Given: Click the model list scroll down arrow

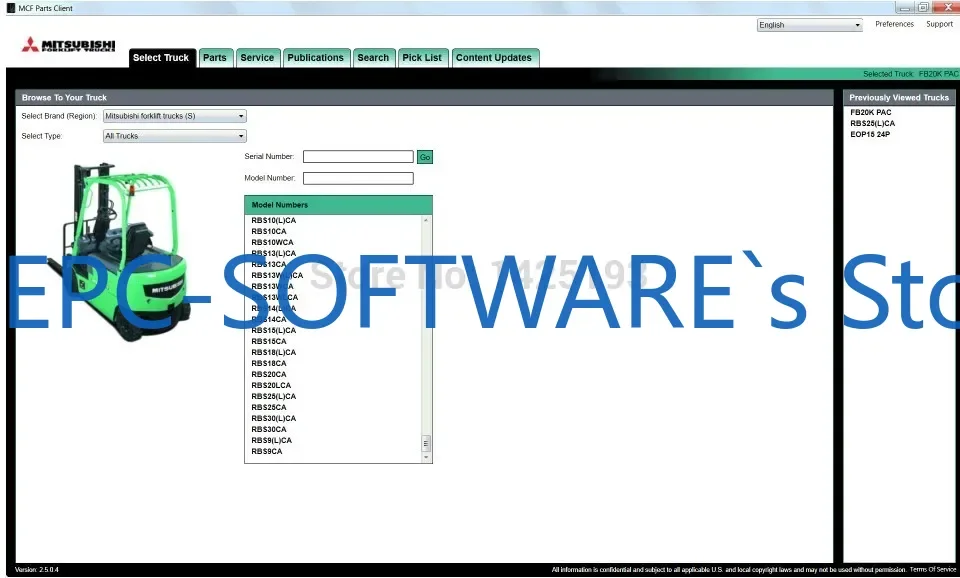Looking at the screenshot, I should 426,457.
